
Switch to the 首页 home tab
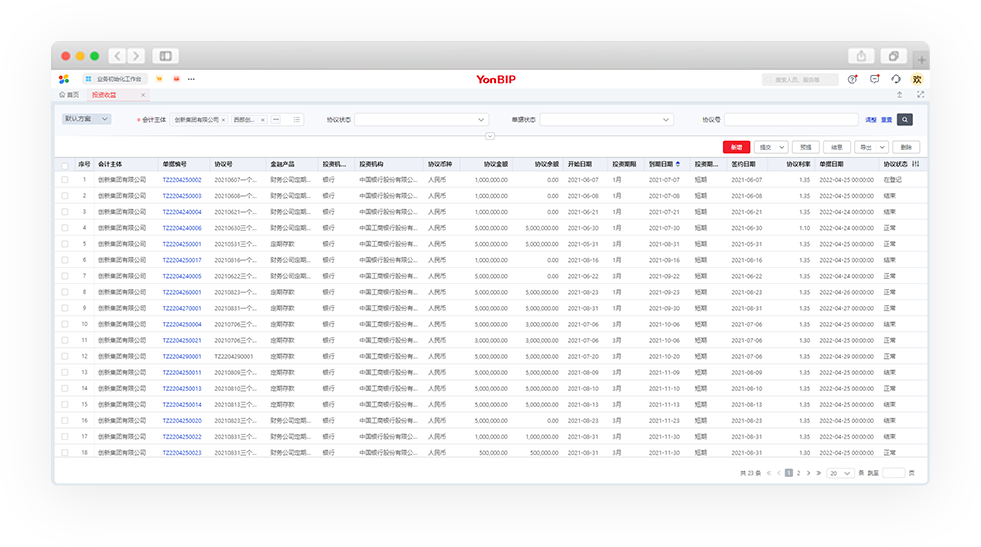click(x=68, y=95)
